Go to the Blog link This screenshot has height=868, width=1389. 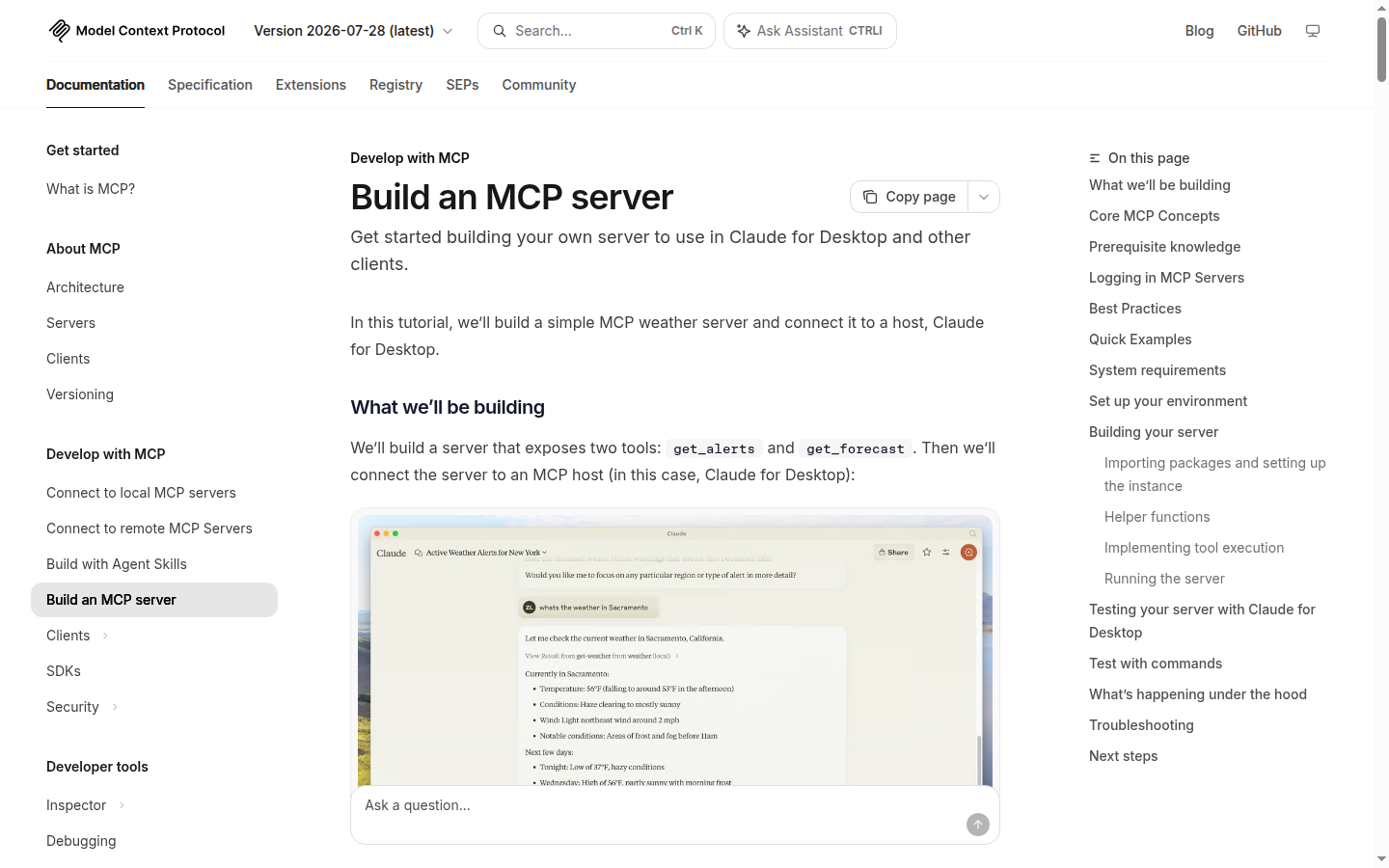[x=1199, y=31]
